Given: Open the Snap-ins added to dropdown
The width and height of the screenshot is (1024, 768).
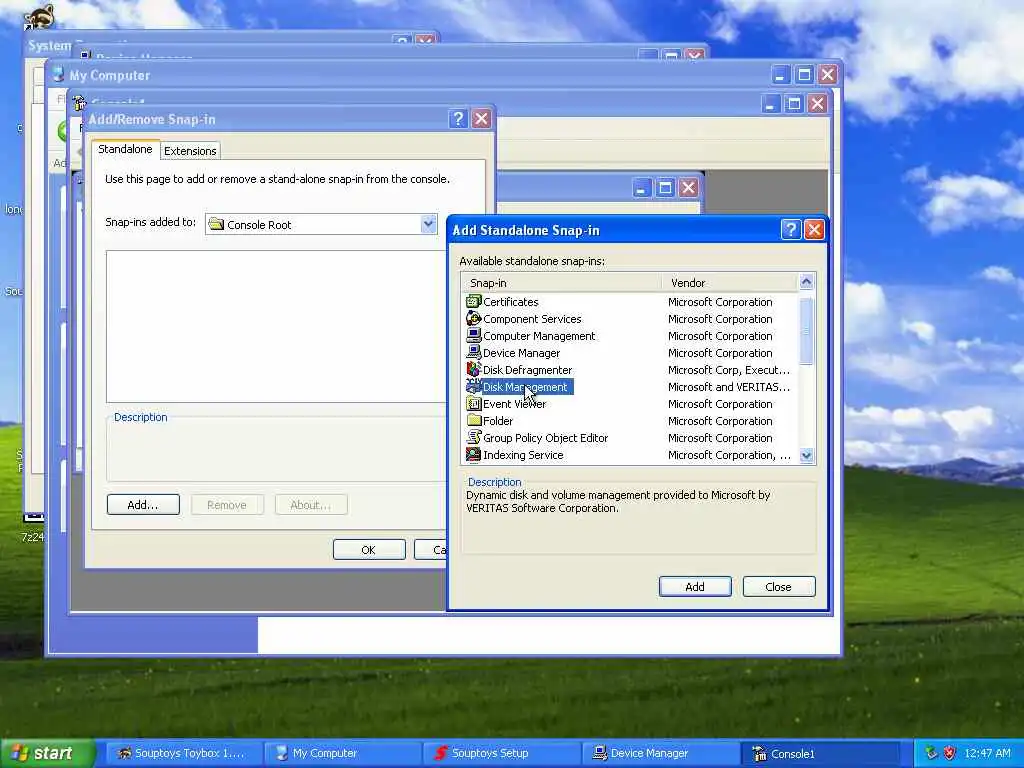Looking at the screenshot, I should [x=428, y=224].
